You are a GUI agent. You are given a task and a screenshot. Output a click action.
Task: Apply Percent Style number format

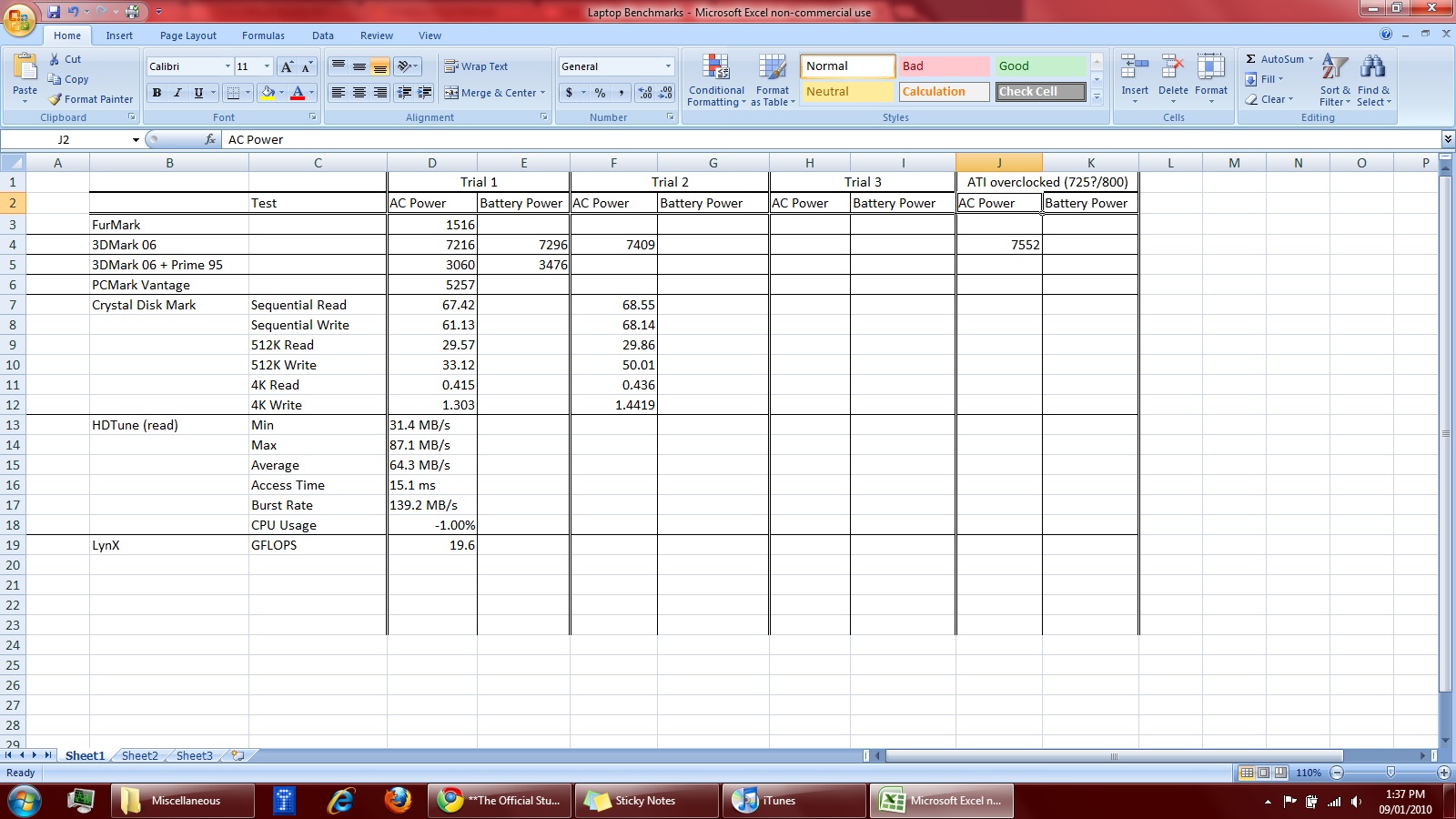600,93
